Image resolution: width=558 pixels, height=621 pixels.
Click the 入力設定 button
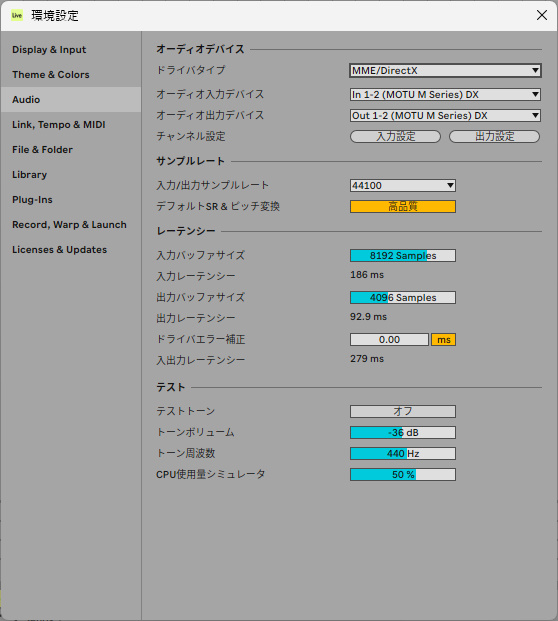point(395,136)
